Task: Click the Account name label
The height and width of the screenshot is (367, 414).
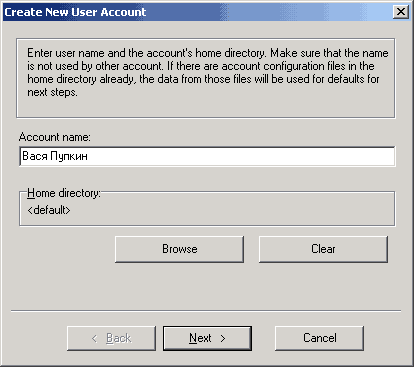Action: tap(55, 137)
